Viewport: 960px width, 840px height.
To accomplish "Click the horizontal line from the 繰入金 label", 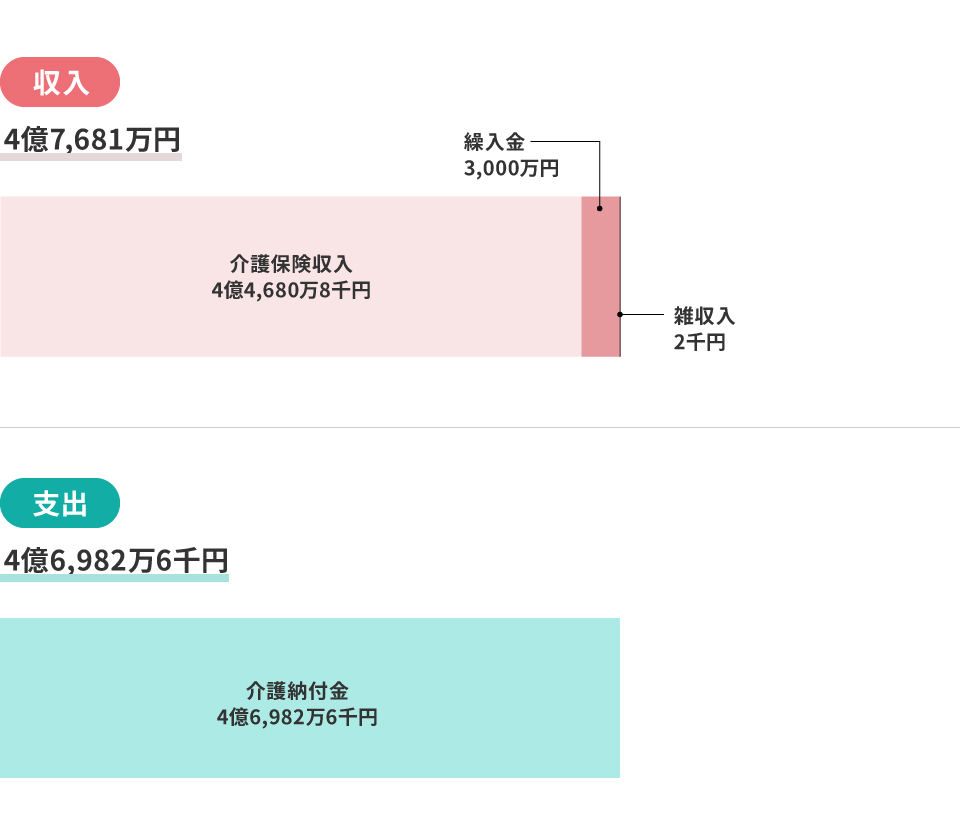I will 565,142.
